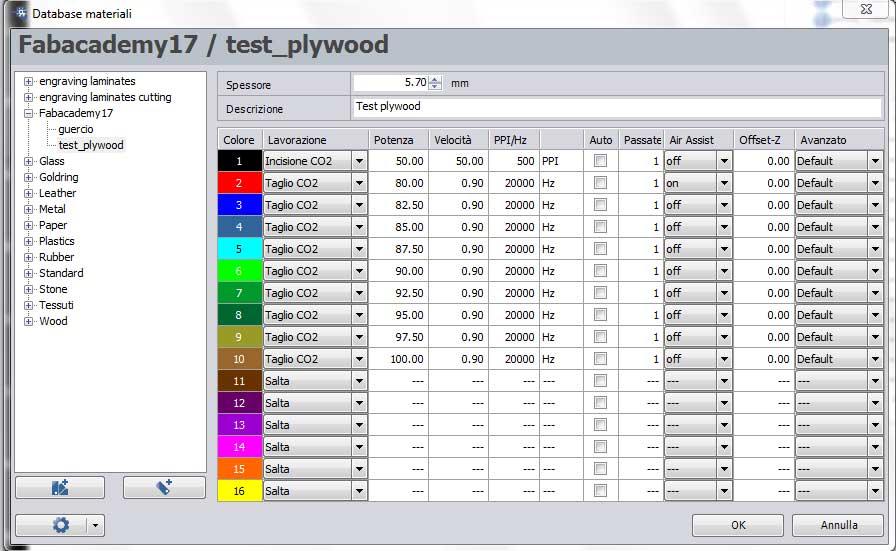896x551 pixels.
Task: Select the Plastics category in tree
Action: tap(57, 241)
